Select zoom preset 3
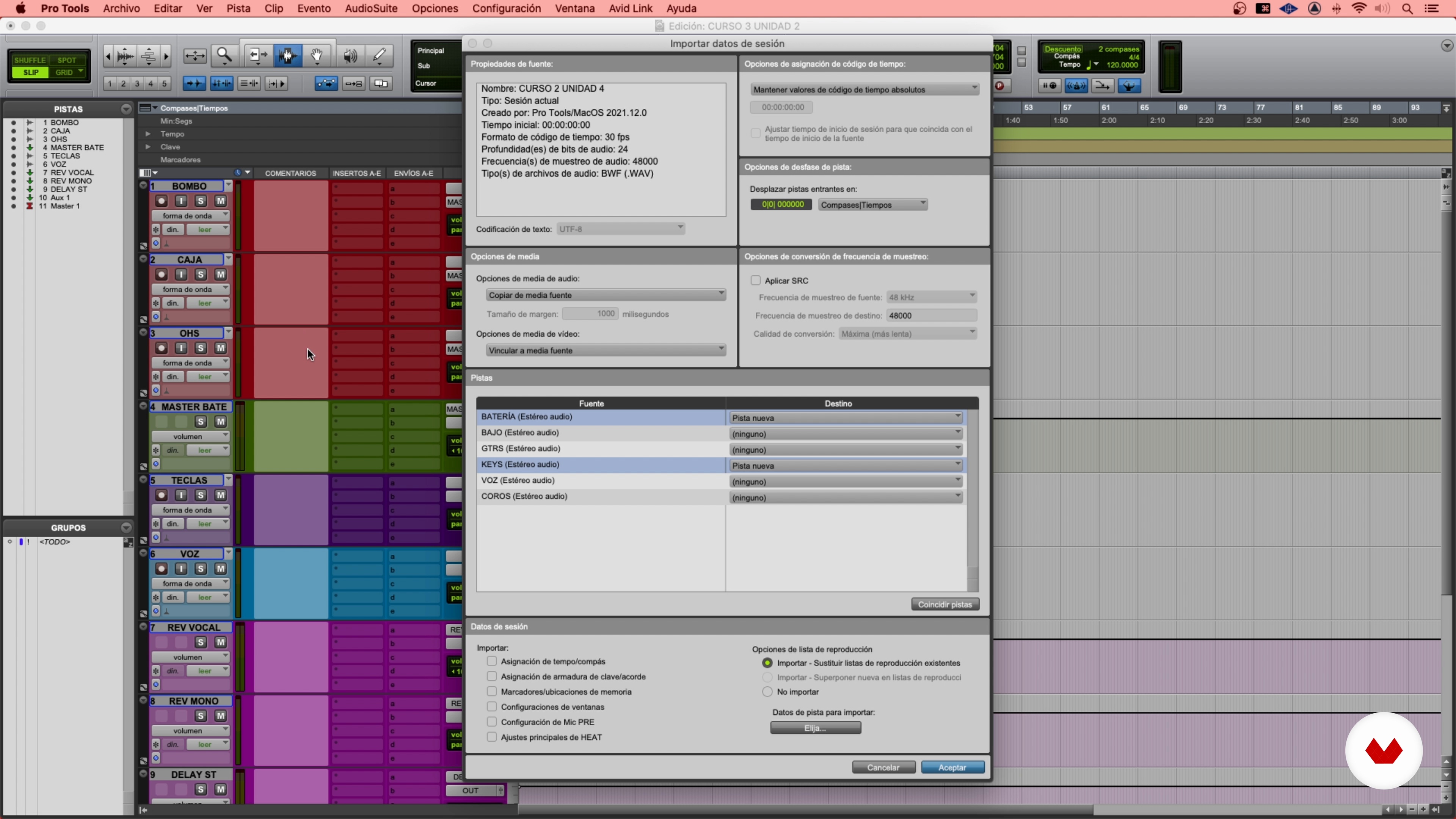1456x819 pixels. tap(137, 84)
